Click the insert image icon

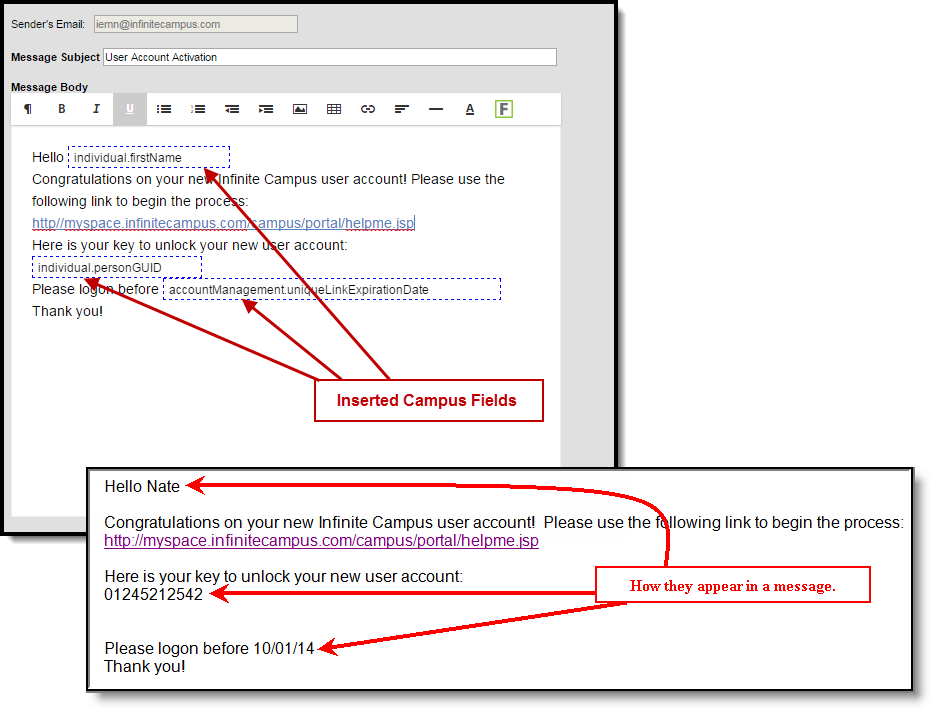pos(300,109)
